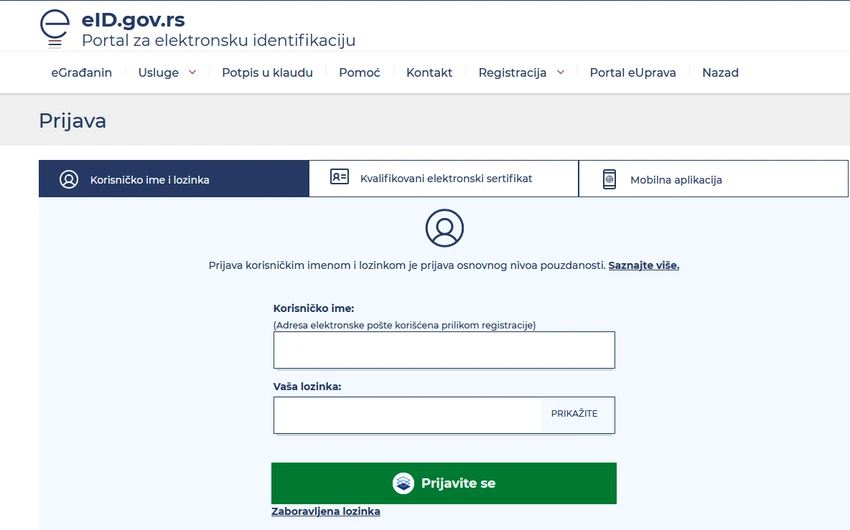Click the large user avatar icon
The height and width of the screenshot is (530, 850).
click(x=445, y=228)
